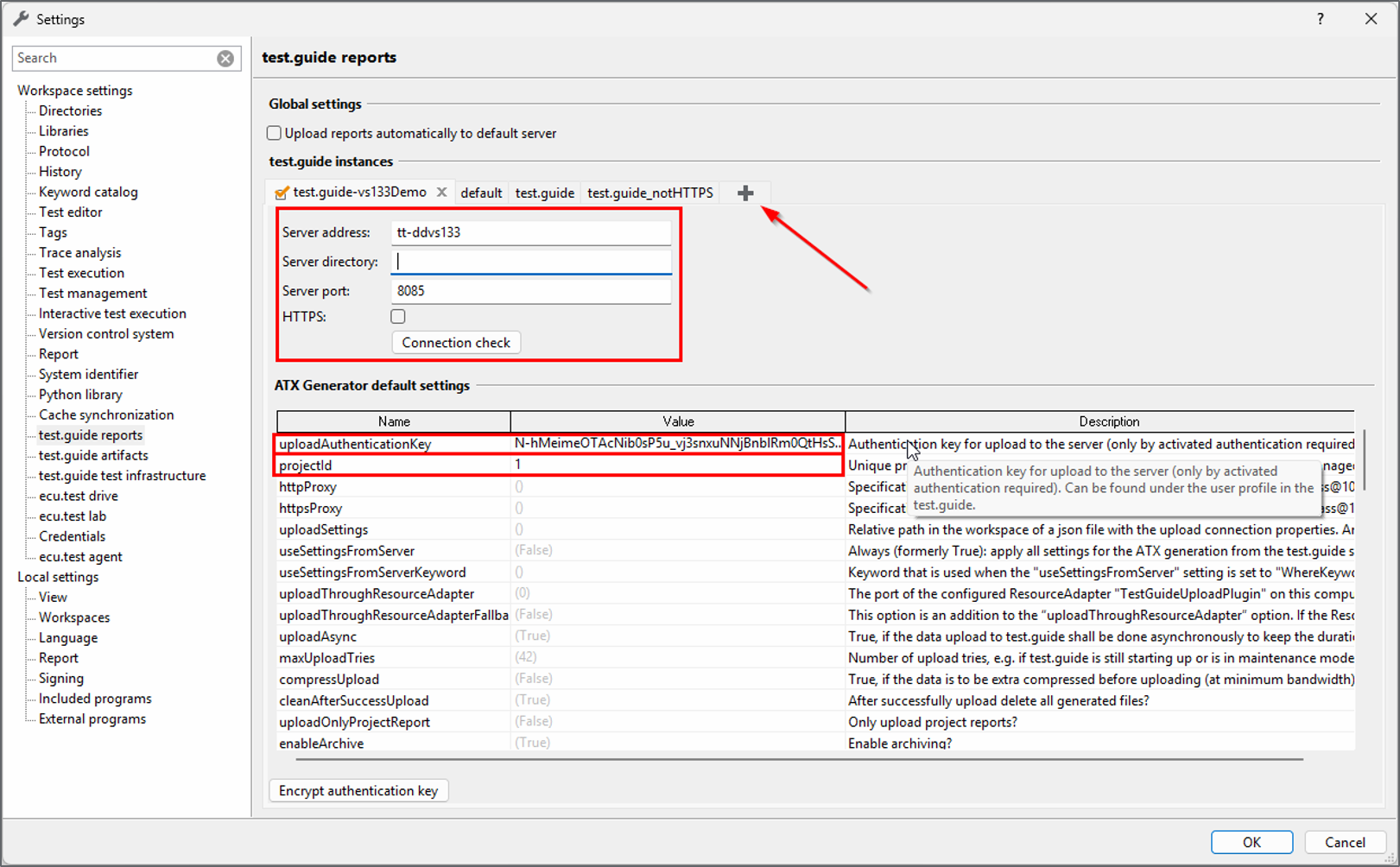The image size is (1400, 867).
Task: Select Signing settings
Action: [61, 679]
